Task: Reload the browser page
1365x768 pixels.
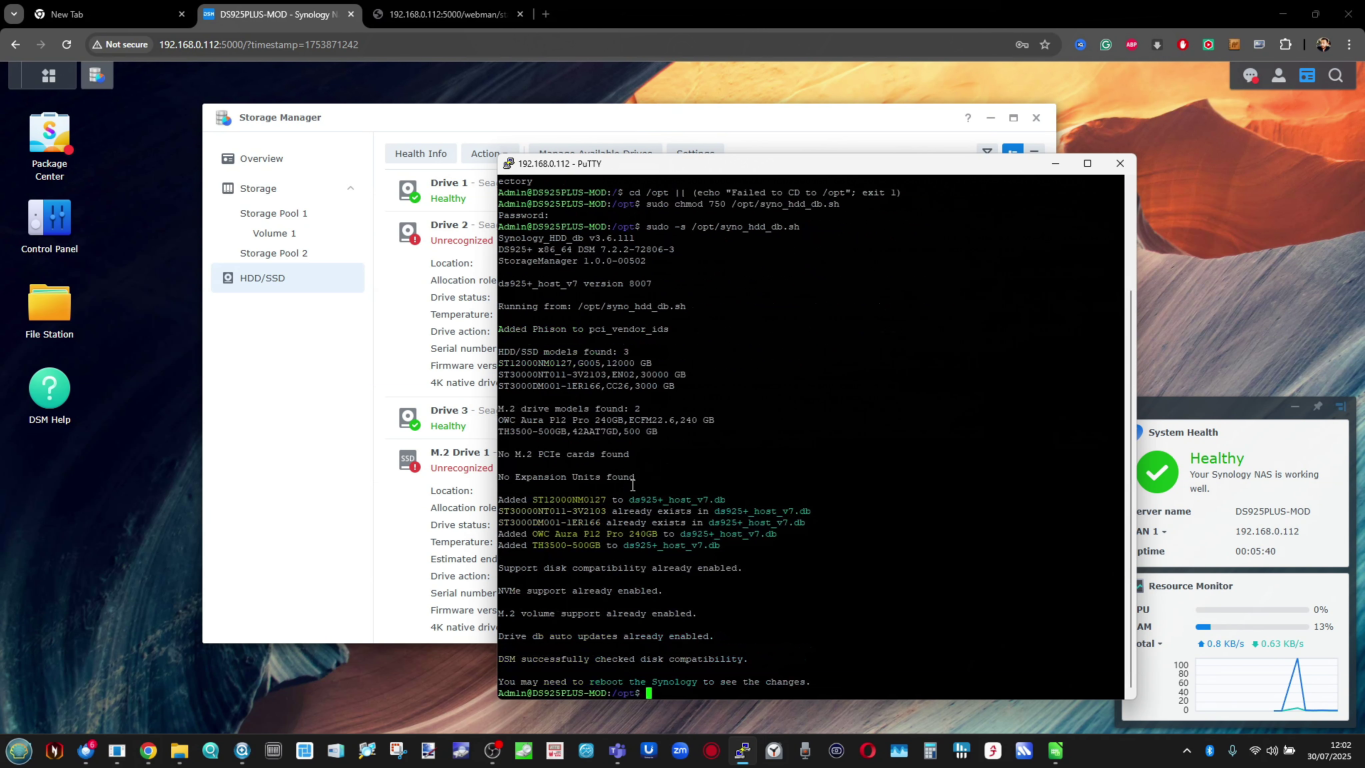Action: point(67,44)
